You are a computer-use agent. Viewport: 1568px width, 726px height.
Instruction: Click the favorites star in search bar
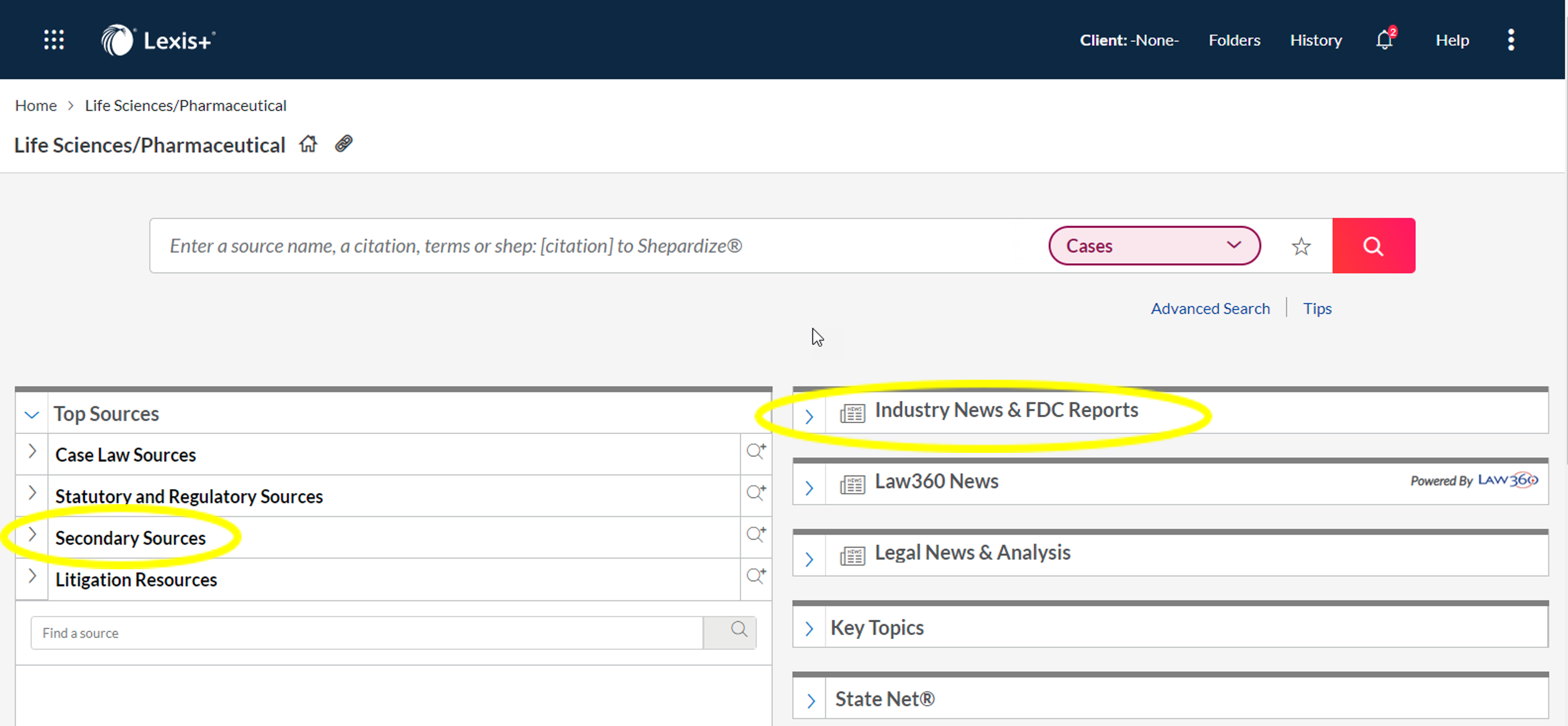coord(1302,247)
